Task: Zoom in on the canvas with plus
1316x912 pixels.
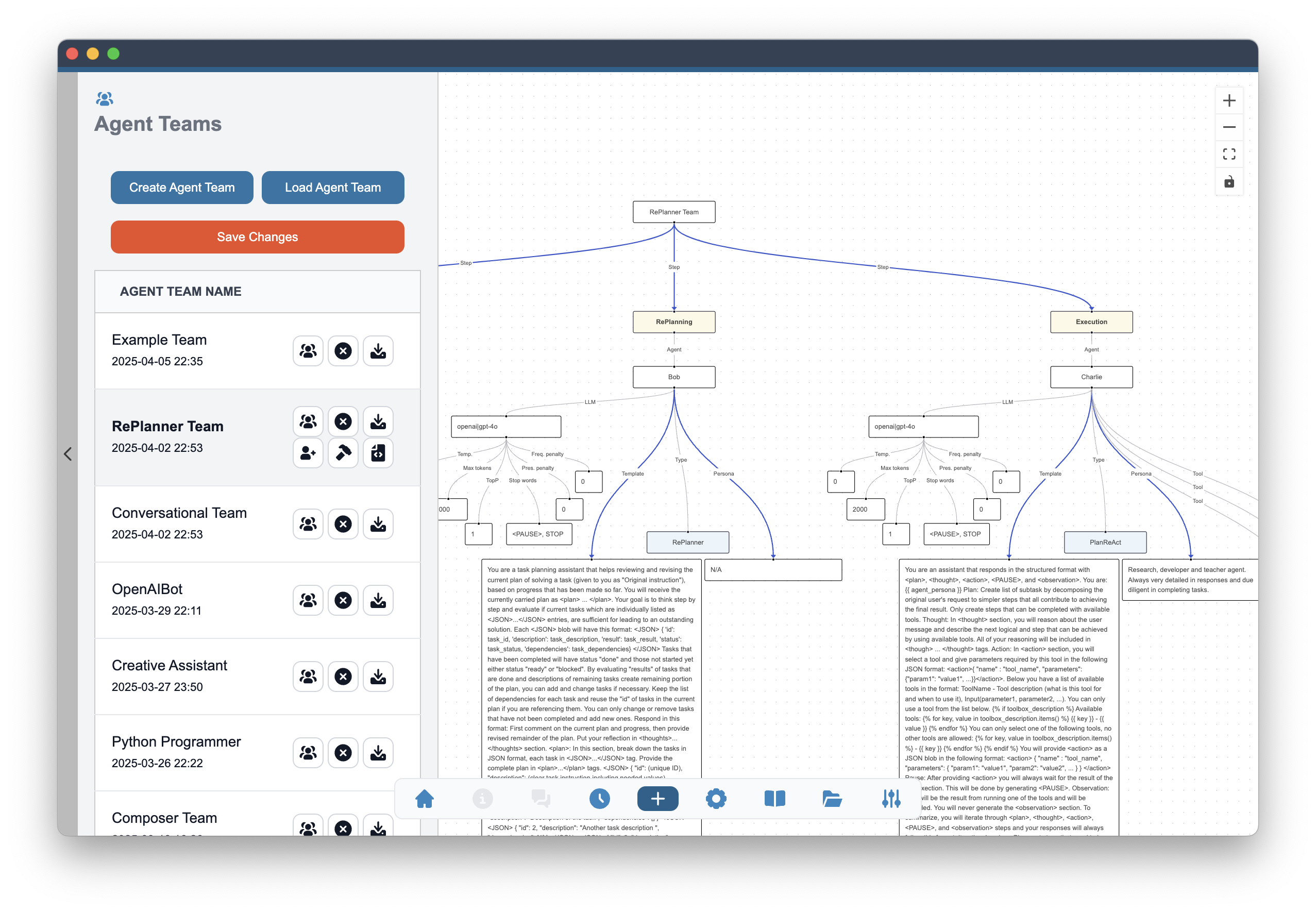Action: click(1228, 101)
